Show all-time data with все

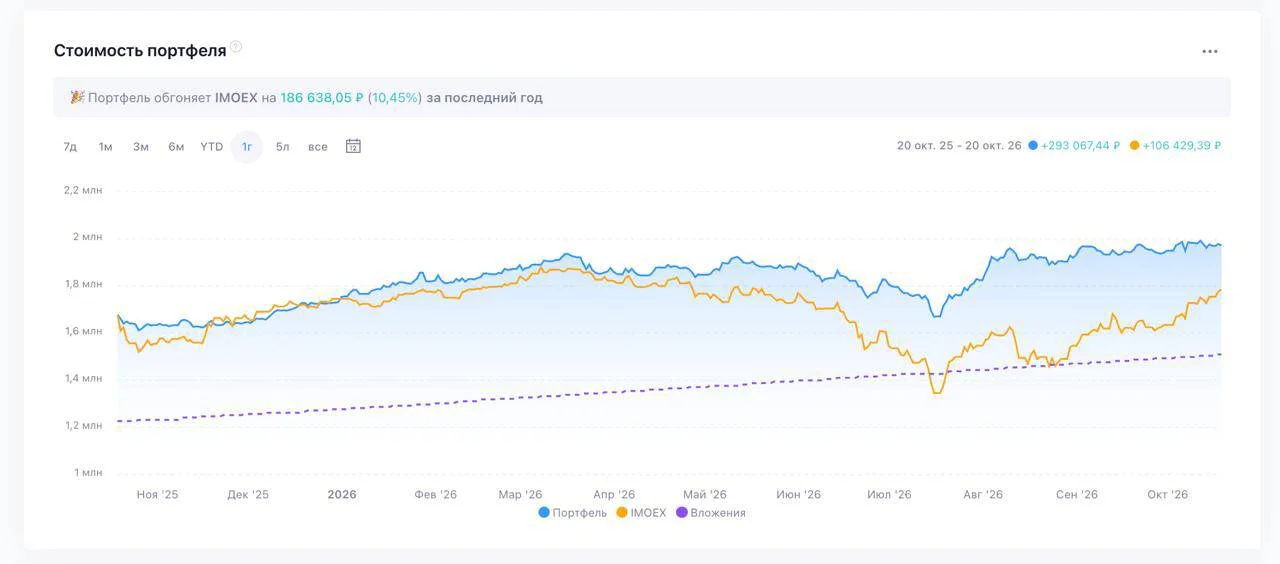317,147
